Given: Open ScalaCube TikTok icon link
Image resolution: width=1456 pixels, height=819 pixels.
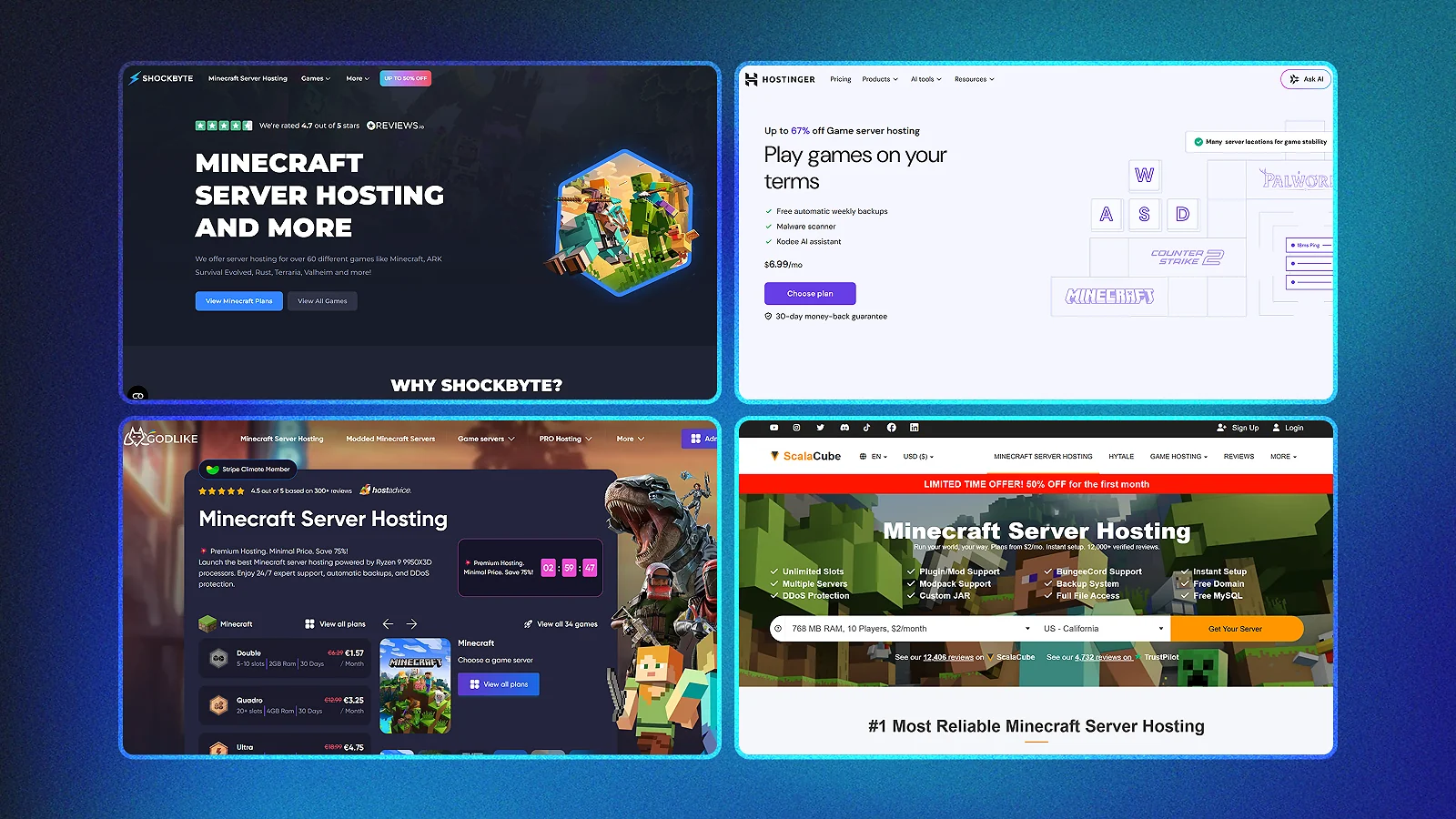Looking at the screenshot, I should (x=866, y=428).
